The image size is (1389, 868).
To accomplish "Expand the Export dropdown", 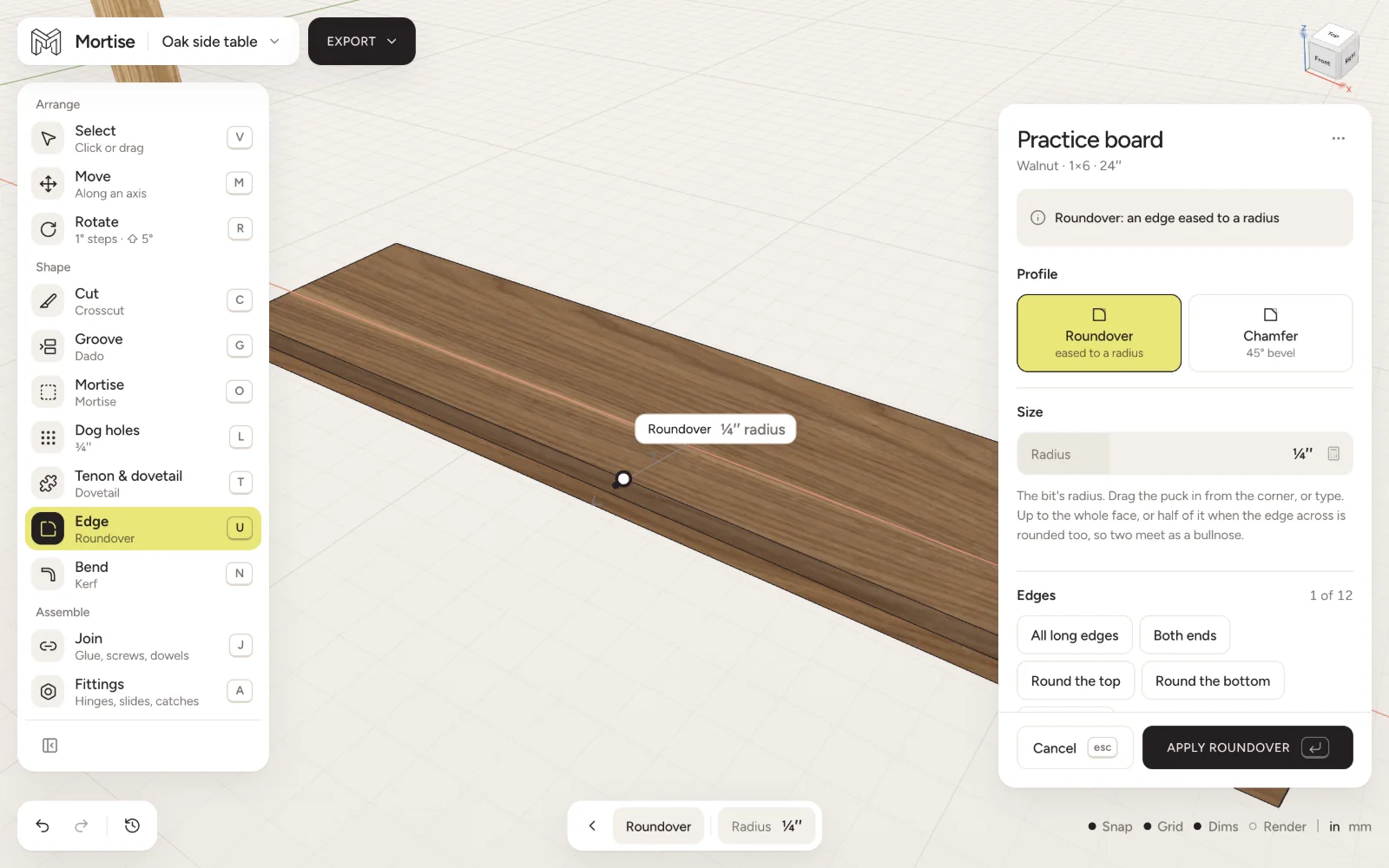I will (361, 41).
